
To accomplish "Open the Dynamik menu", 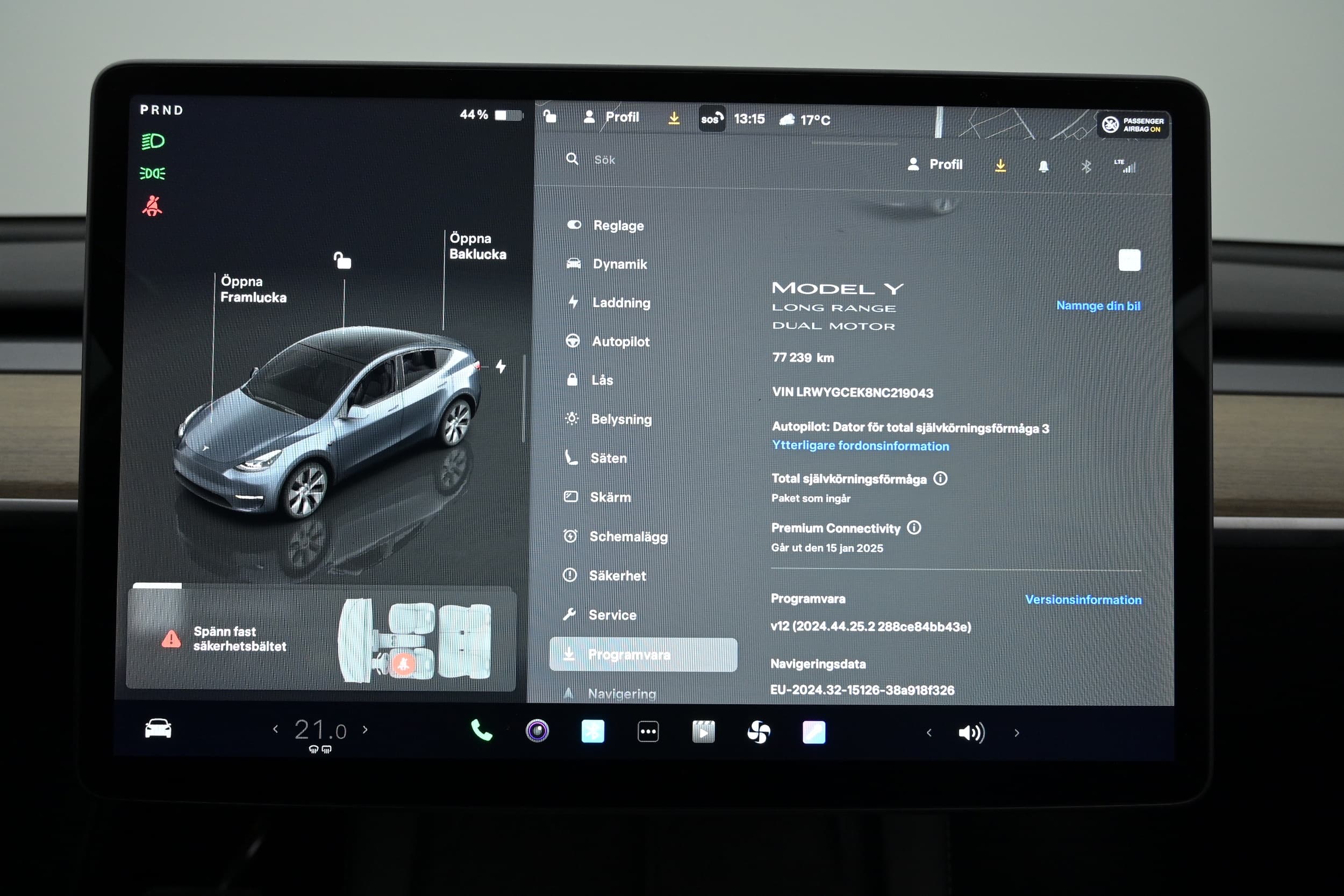I will coord(607,264).
